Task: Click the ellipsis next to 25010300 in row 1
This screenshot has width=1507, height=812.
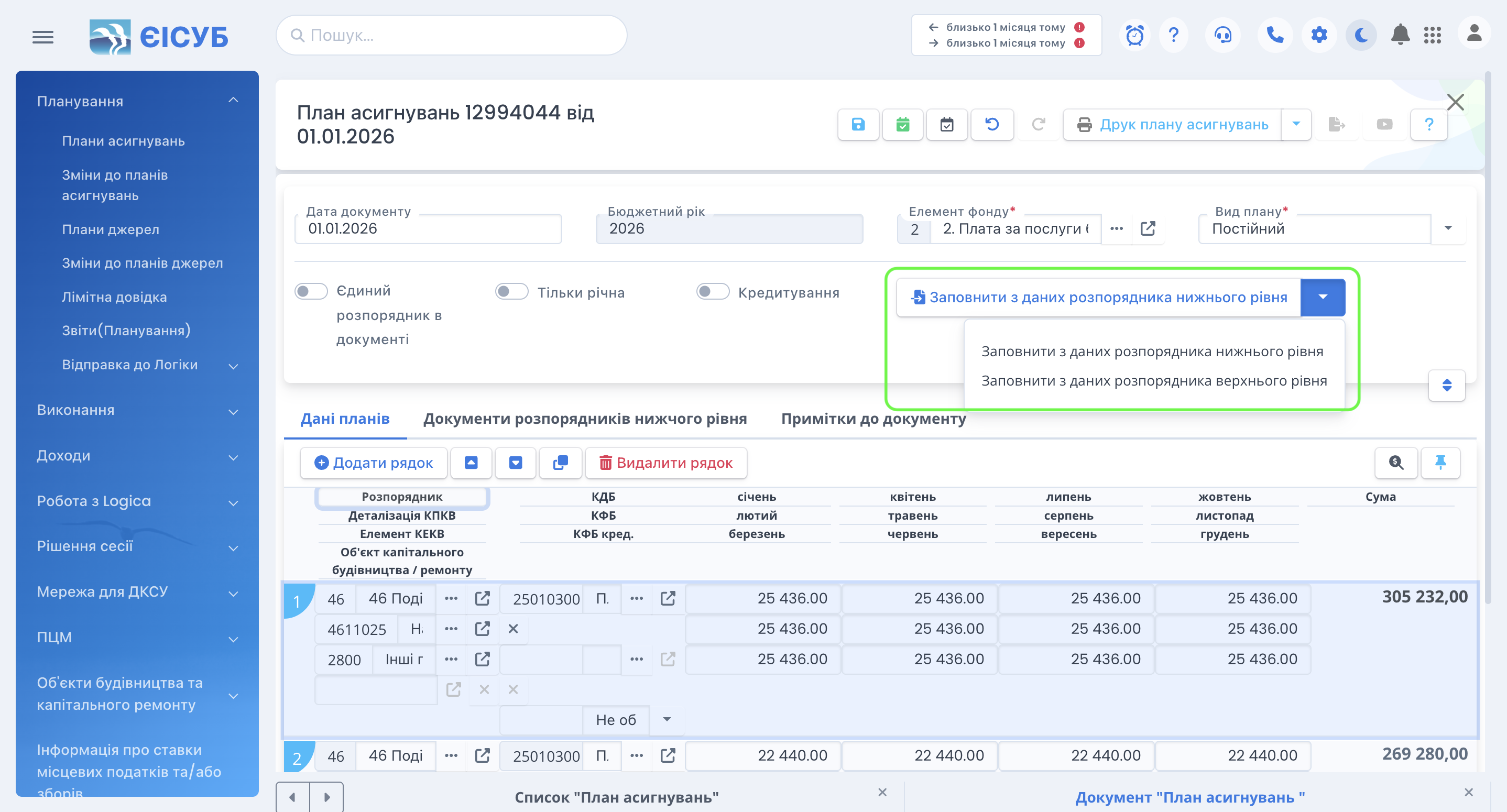Action: (637, 598)
